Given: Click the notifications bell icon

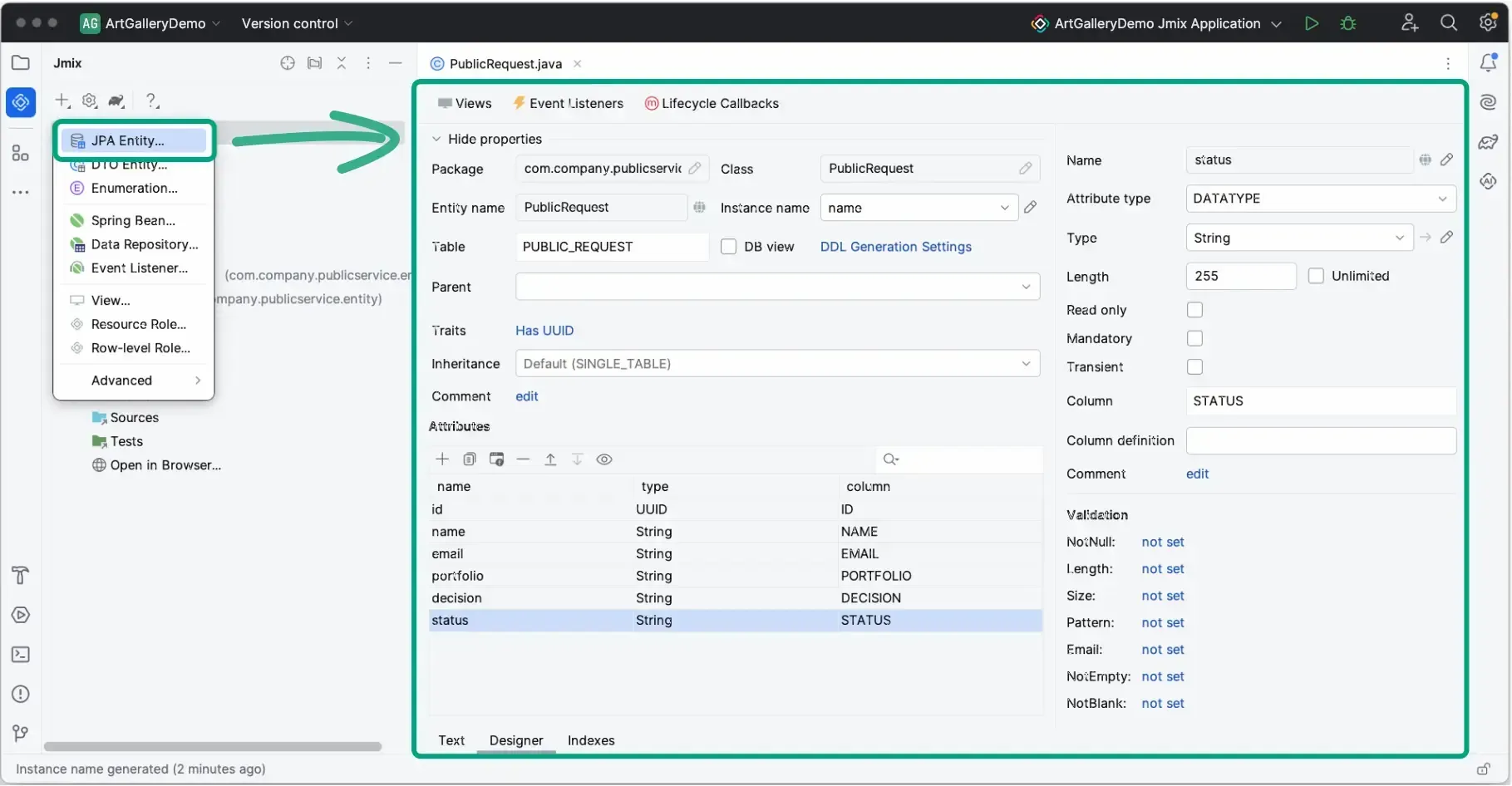Looking at the screenshot, I should (x=1488, y=63).
